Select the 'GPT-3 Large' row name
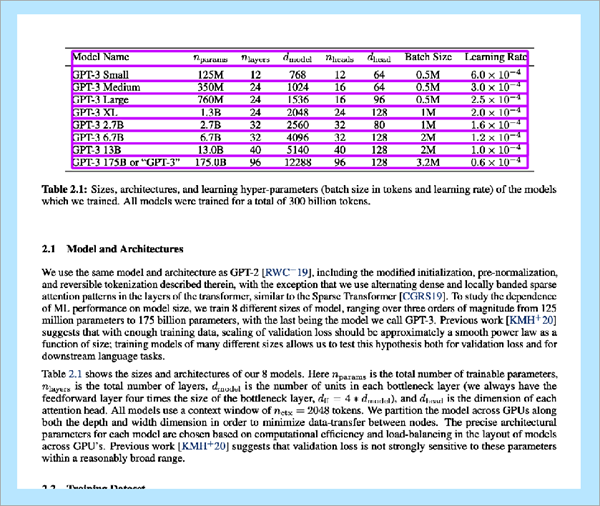This screenshot has height=506, width=600. click(100, 100)
